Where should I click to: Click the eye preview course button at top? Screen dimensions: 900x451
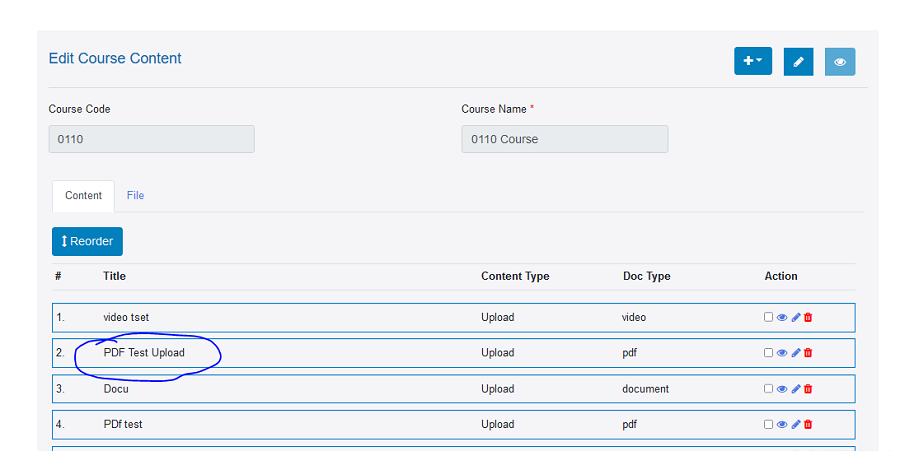tap(840, 61)
